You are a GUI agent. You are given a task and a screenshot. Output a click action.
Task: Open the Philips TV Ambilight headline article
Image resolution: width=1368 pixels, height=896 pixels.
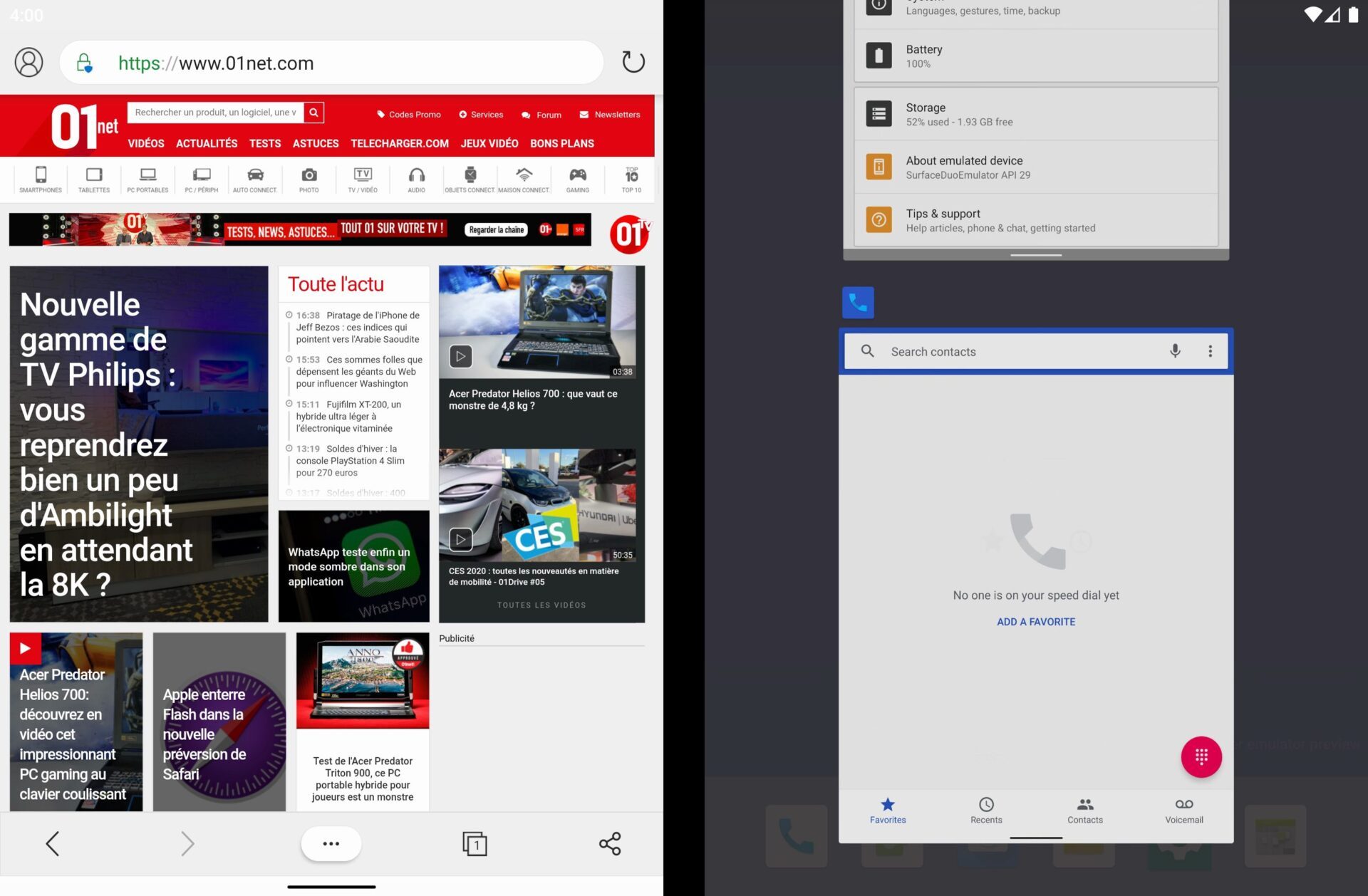tap(139, 444)
